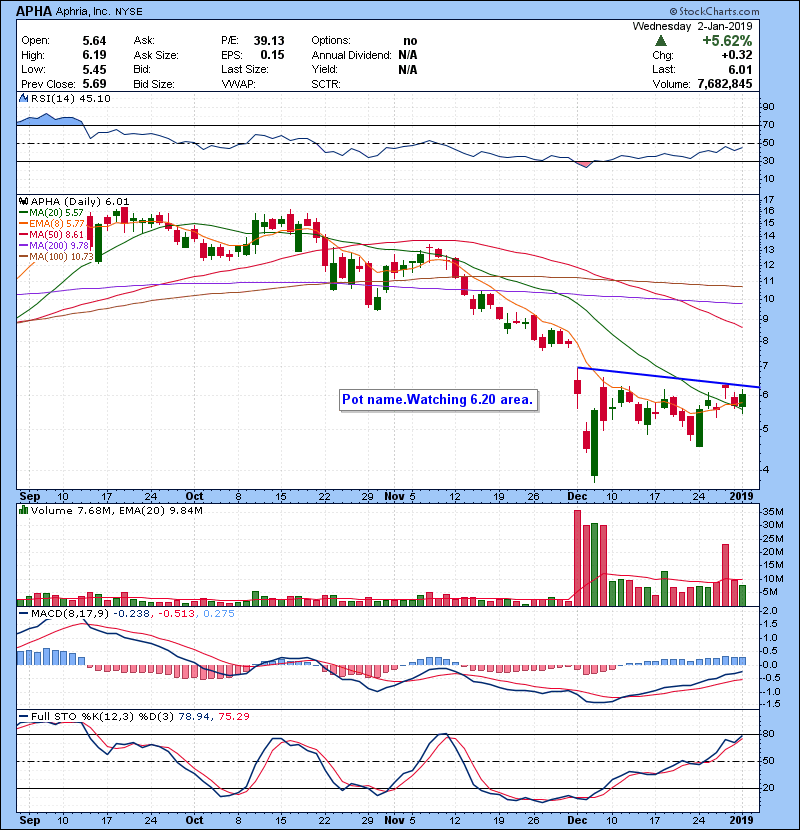Image resolution: width=800 pixels, height=830 pixels.
Task: Click the MA(20) 5.57 legend entry
Action: (x=51, y=213)
